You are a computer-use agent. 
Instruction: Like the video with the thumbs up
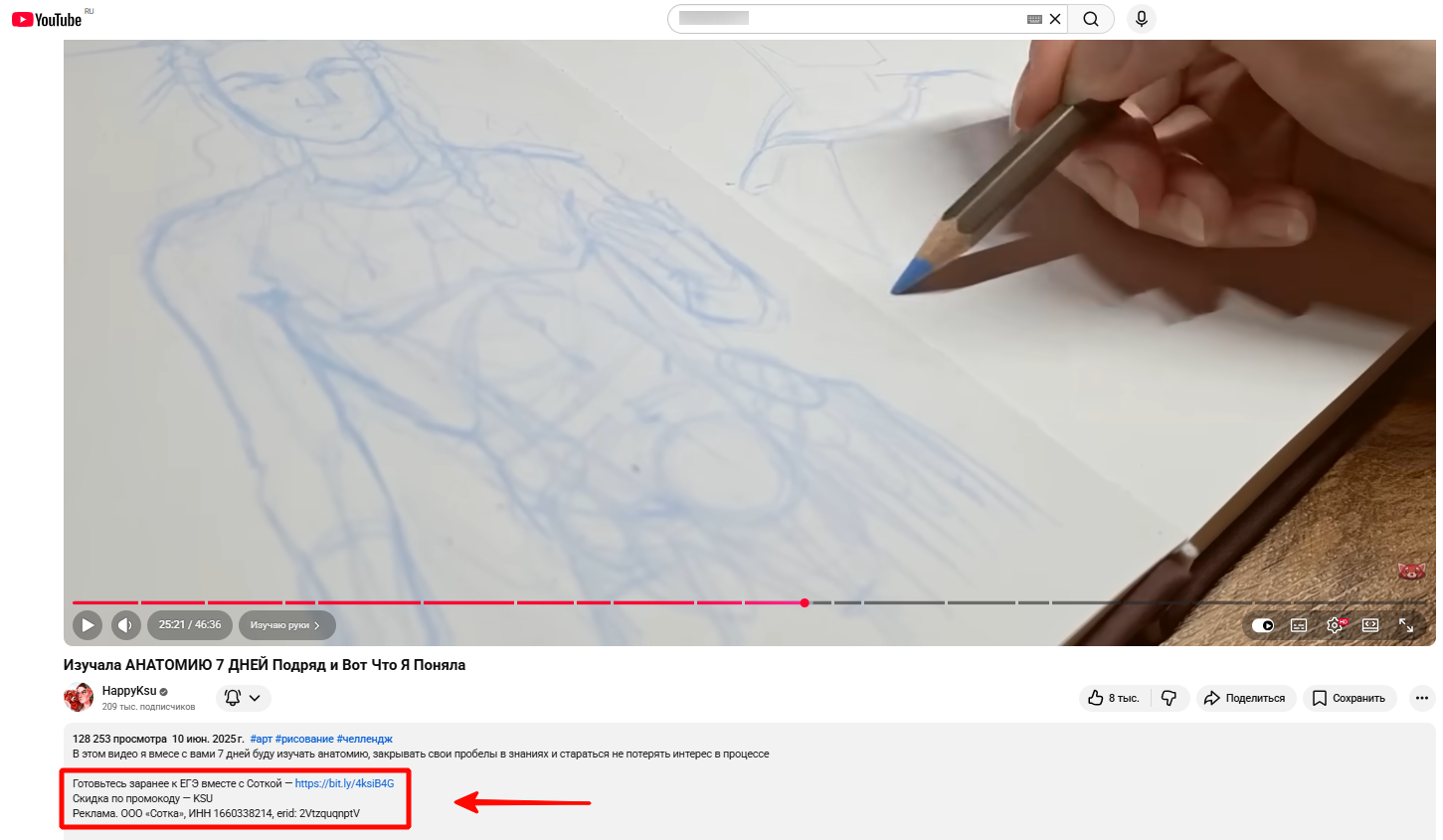click(1114, 698)
